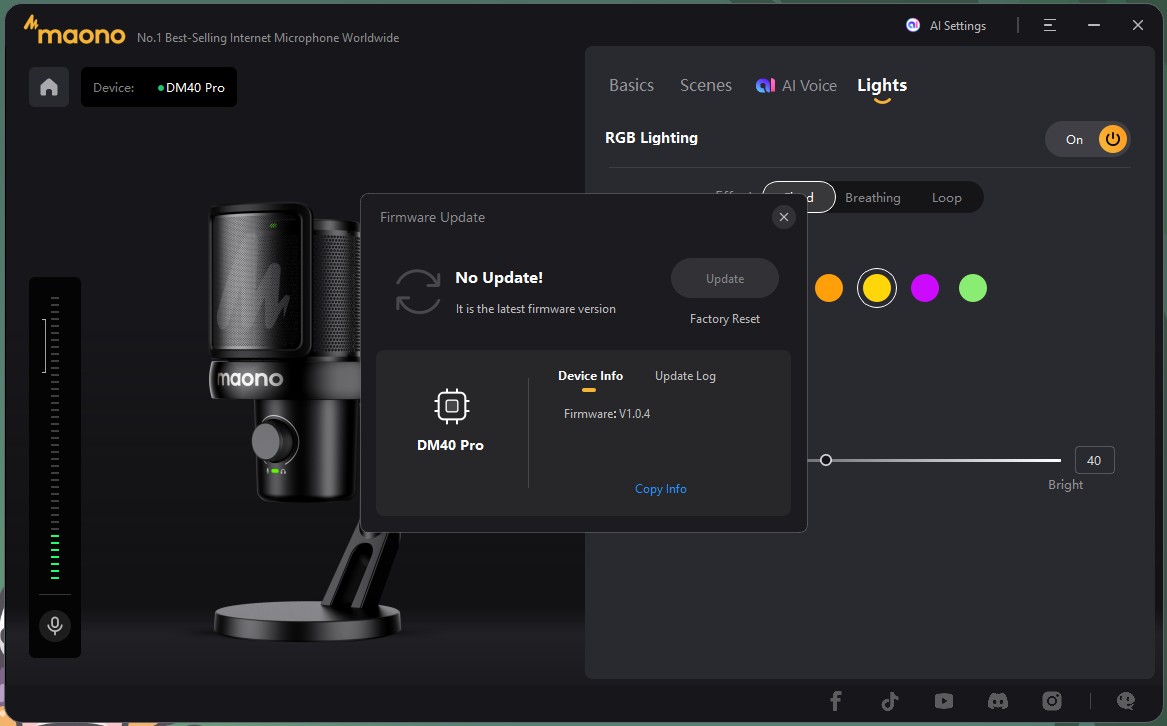Click the support face icon

pos(1126,701)
